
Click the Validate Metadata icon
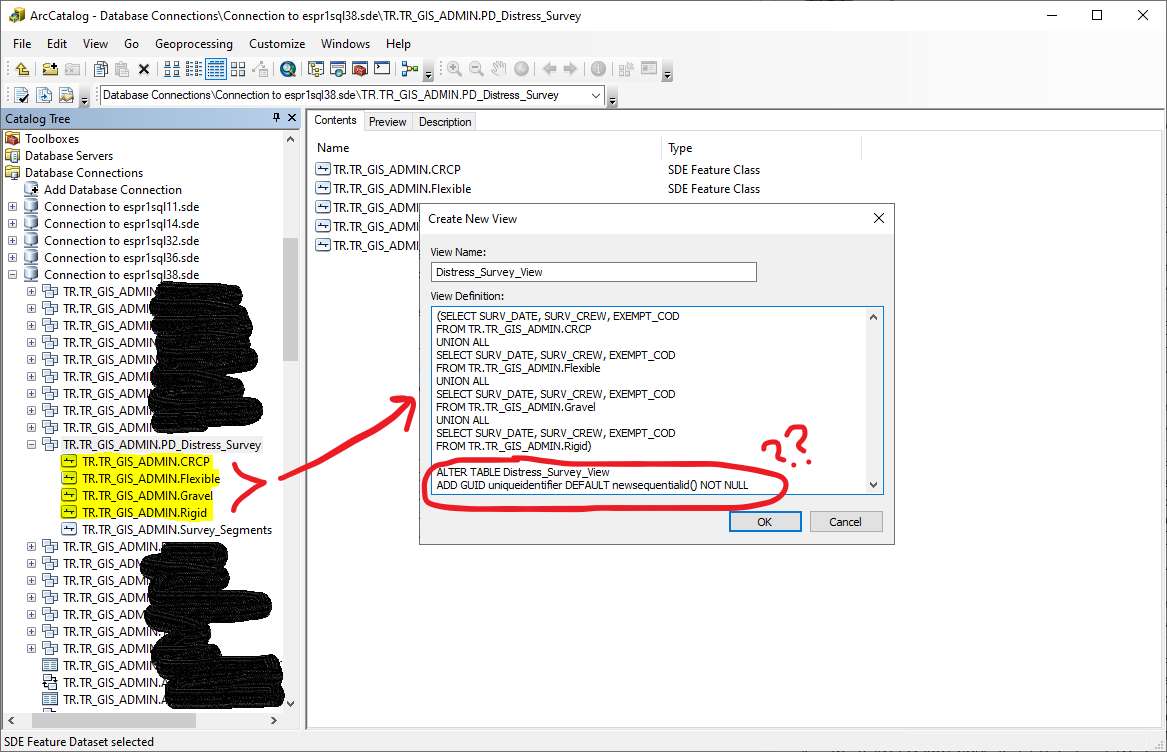22,95
